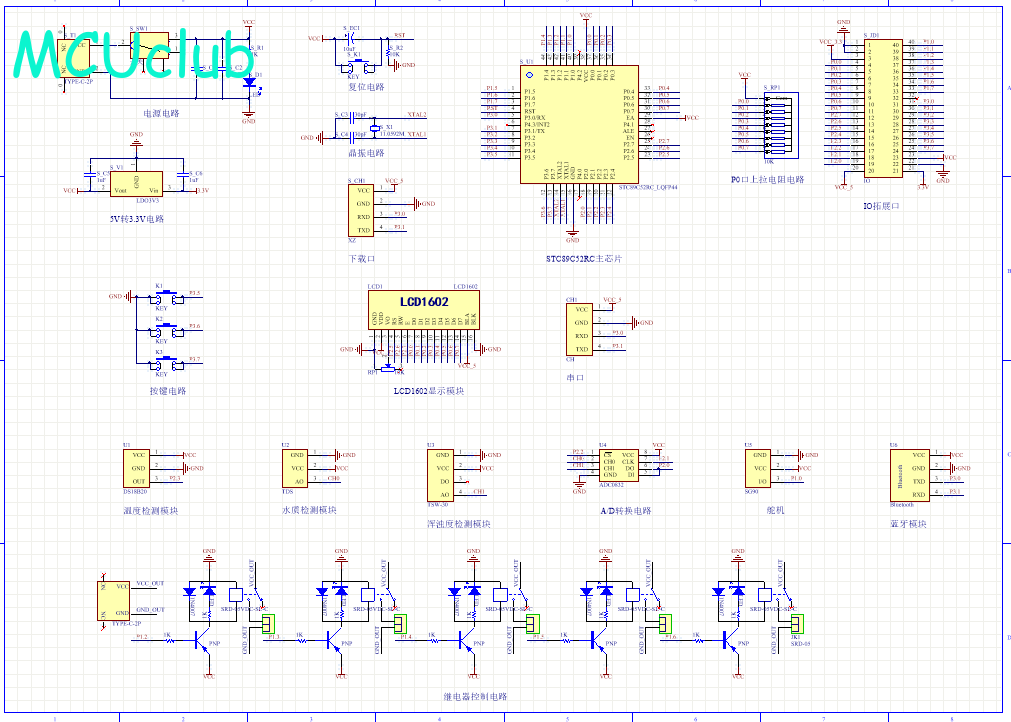This screenshot has height=722, width=1011.
Task: Select the K1 key switch on P3.5
Action: tap(167, 297)
